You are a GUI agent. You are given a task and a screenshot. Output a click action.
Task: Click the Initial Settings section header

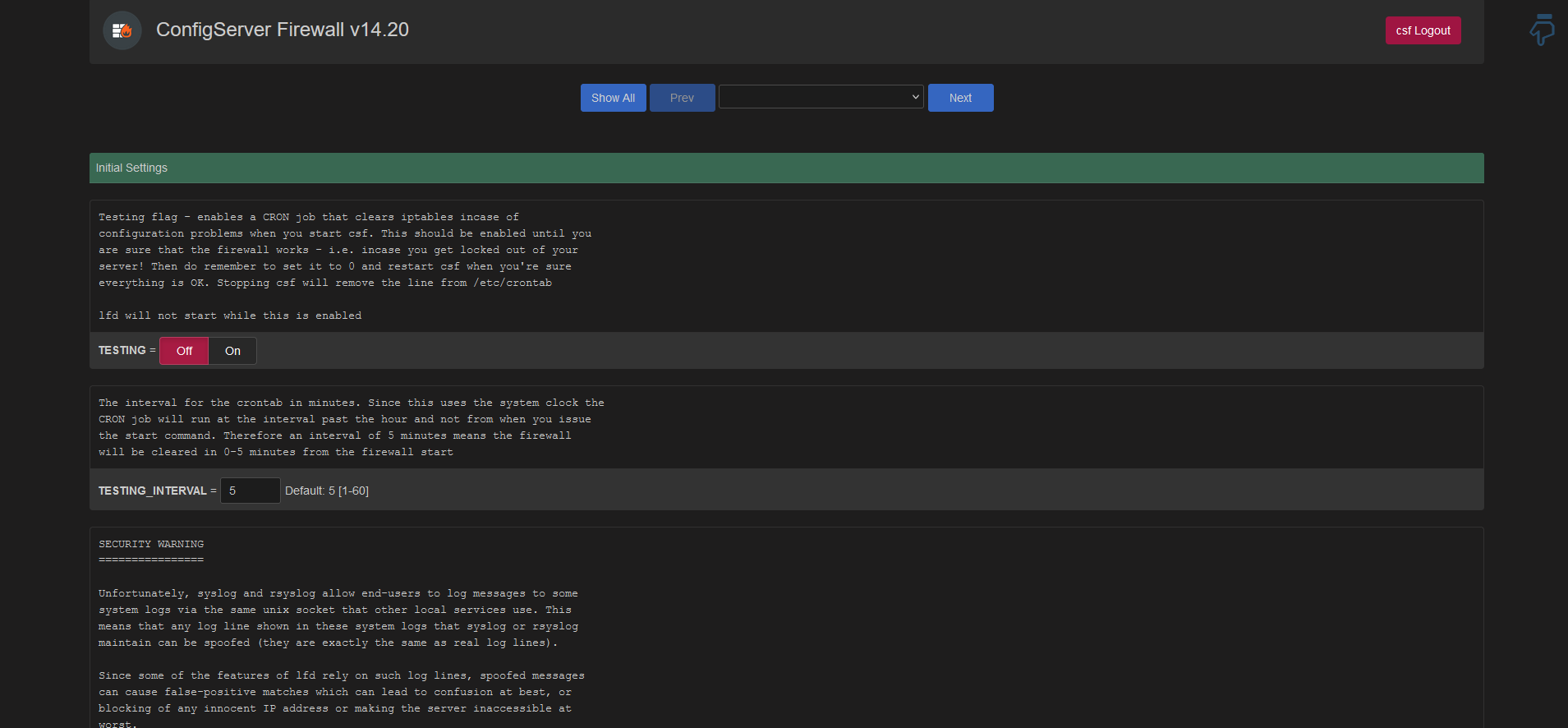click(786, 168)
